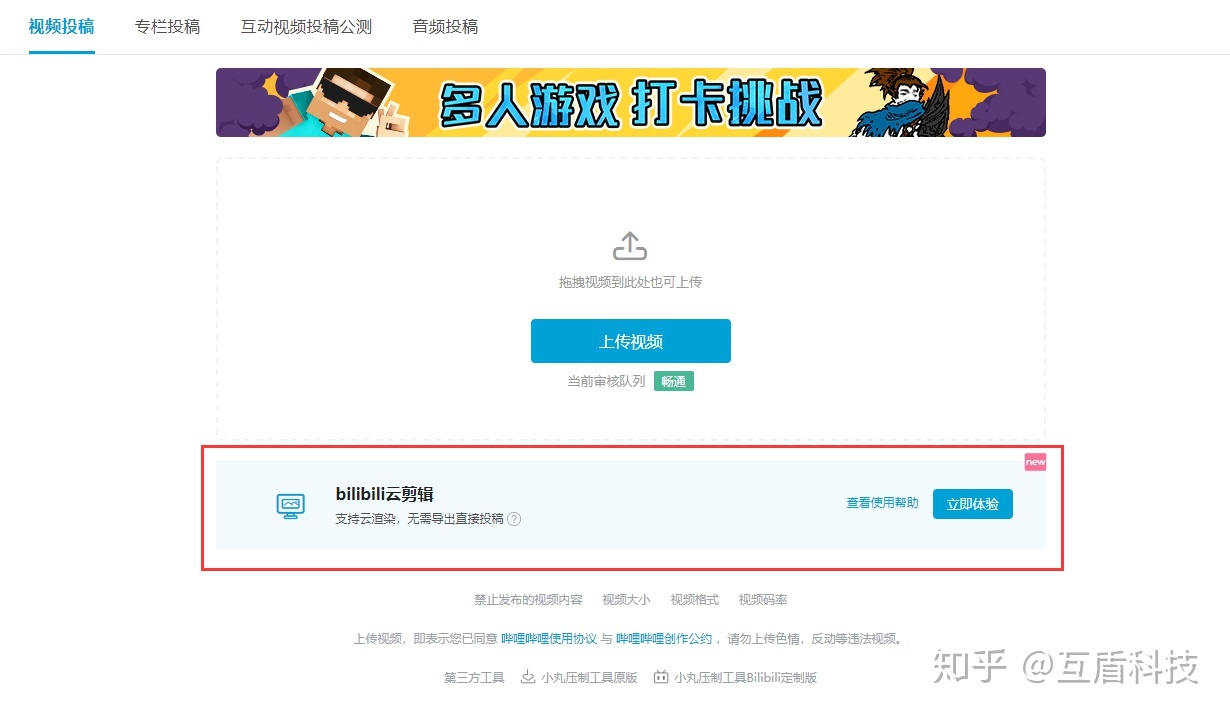The width and height of the screenshot is (1230, 717).
Task: Click the 当前审核队列 label
Action: point(606,382)
